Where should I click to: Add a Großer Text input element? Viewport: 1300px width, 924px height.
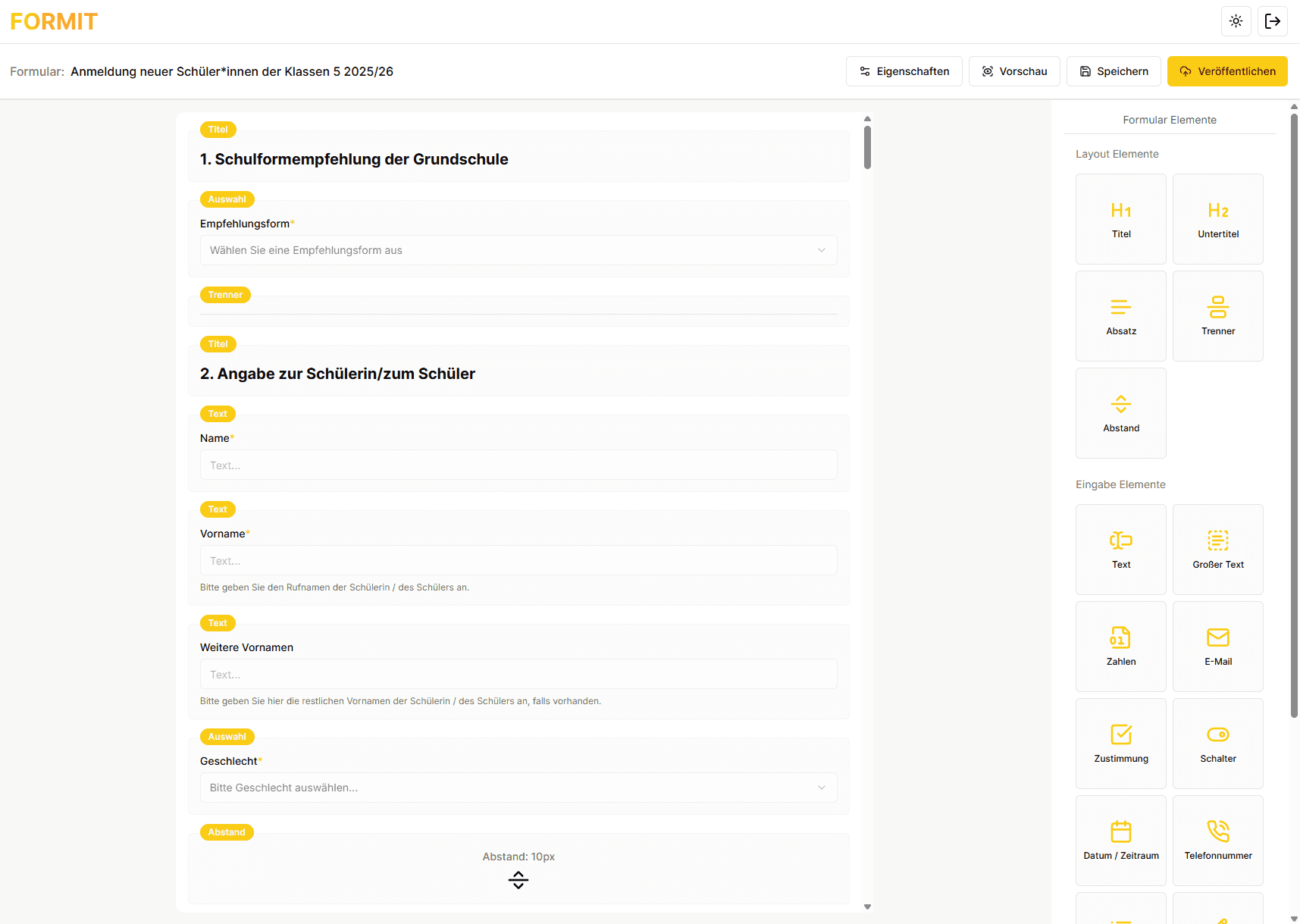point(1217,550)
